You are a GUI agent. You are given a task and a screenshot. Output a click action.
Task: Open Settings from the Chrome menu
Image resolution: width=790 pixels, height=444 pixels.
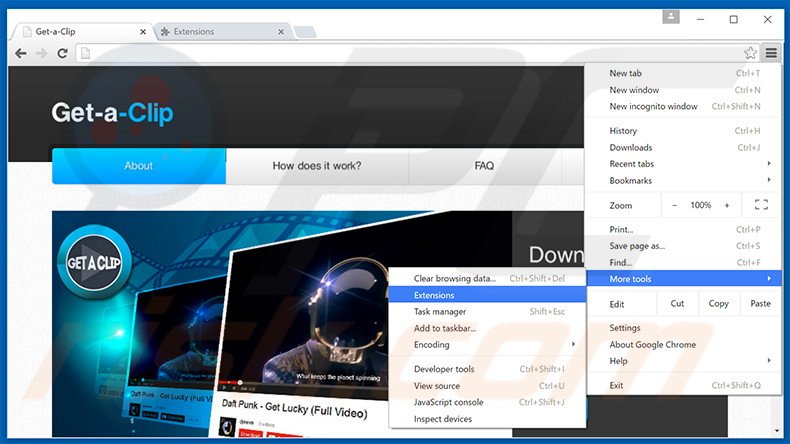[684, 328]
